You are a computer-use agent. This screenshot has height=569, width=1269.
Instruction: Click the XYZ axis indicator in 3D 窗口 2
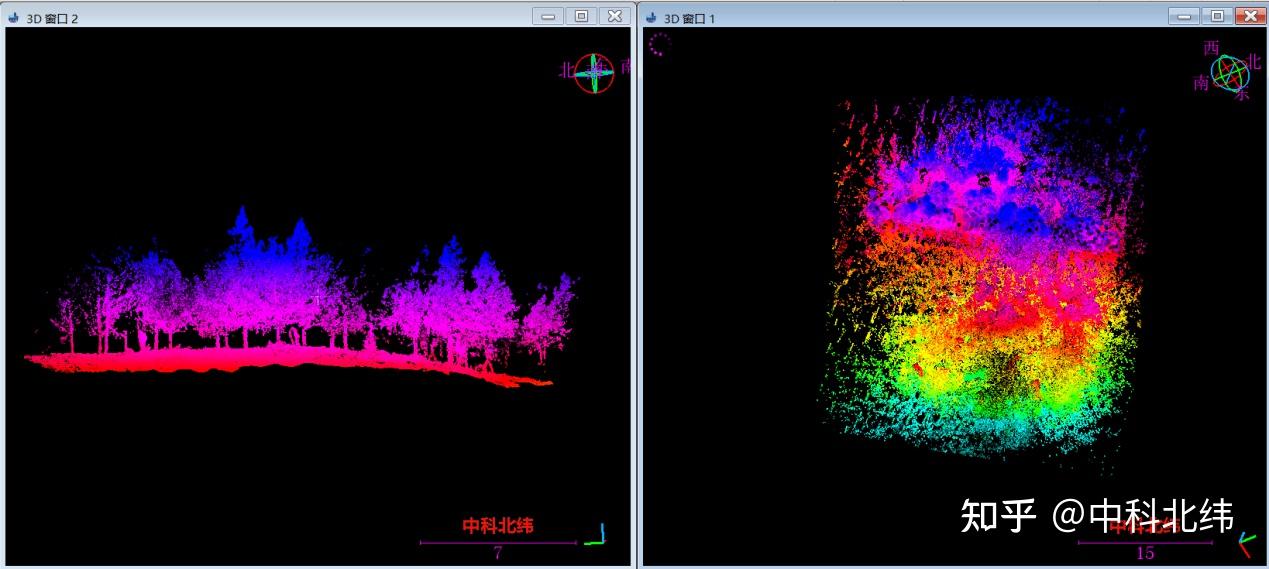596,535
